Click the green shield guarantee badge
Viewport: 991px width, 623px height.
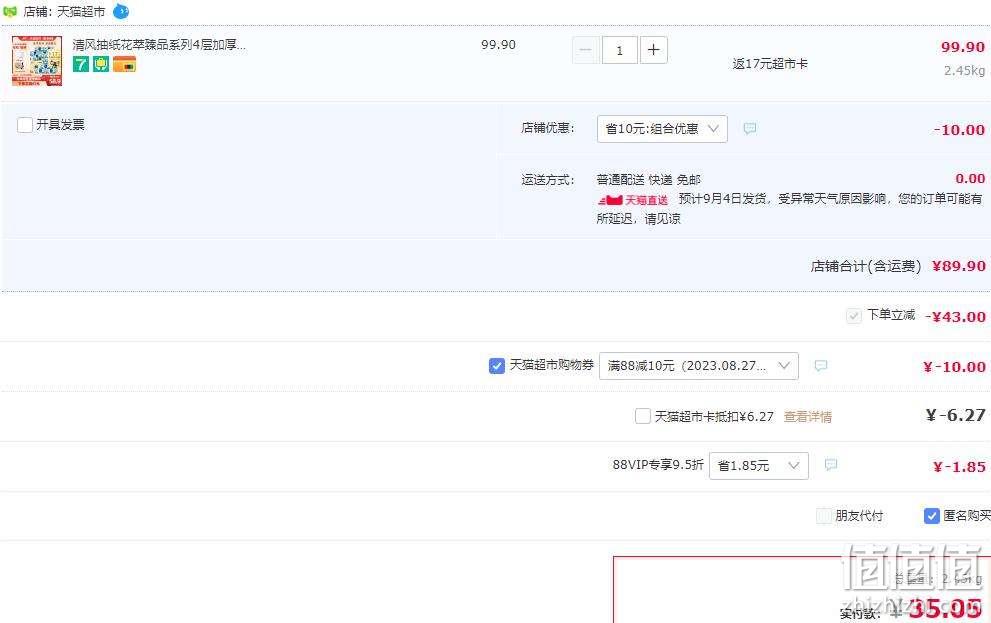(x=101, y=64)
